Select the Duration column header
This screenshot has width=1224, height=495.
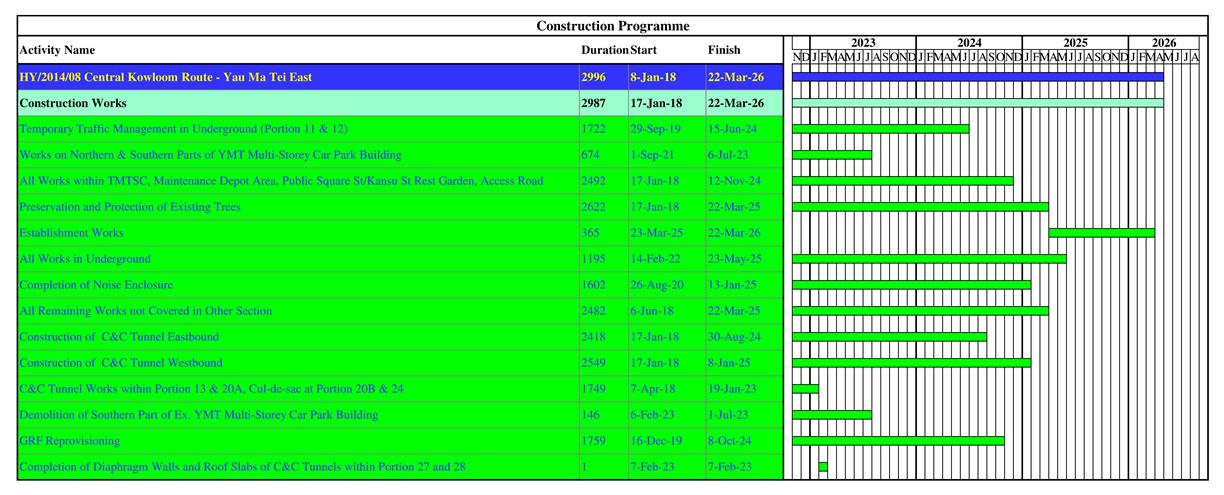(604, 50)
